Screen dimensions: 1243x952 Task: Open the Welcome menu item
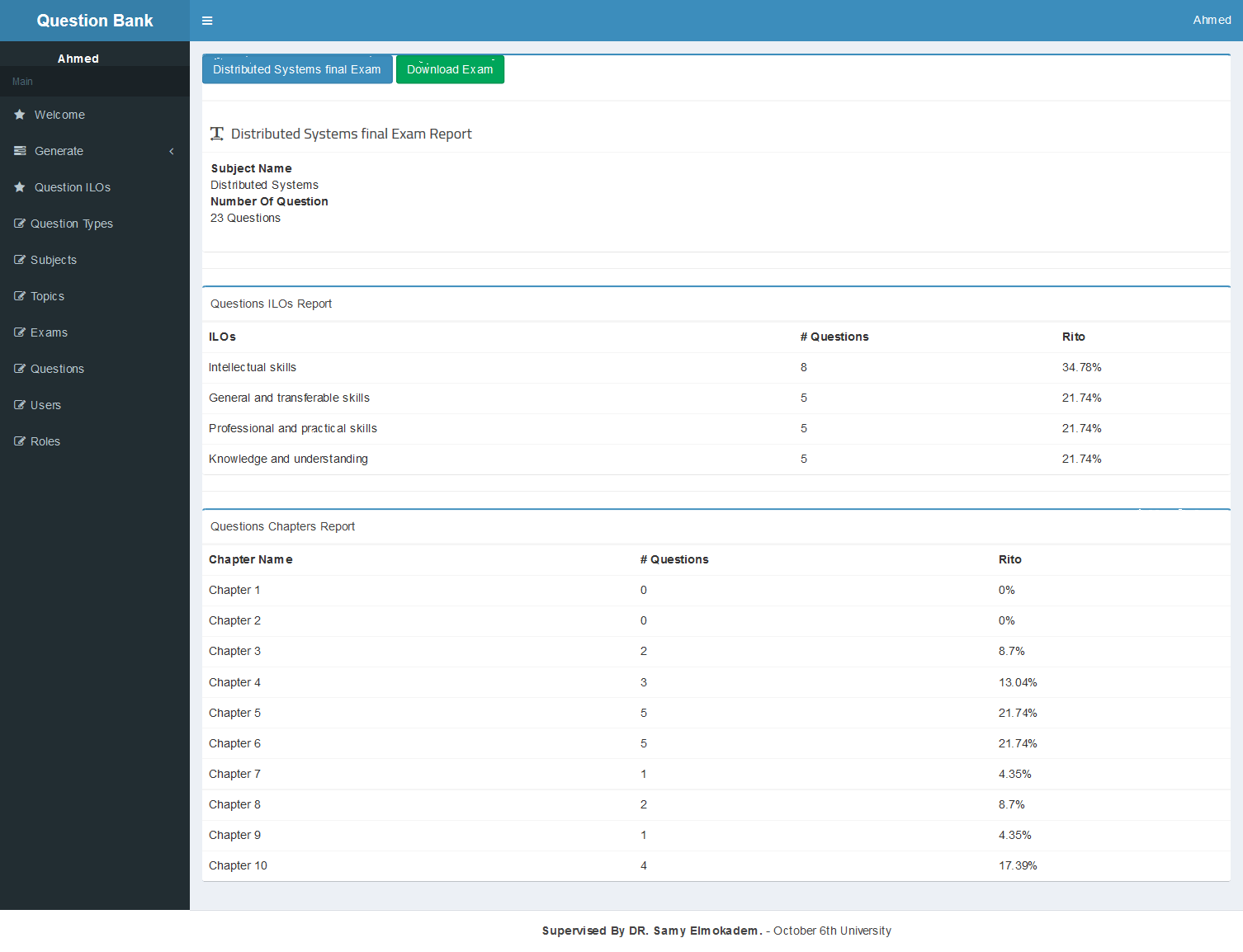(95, 115)
